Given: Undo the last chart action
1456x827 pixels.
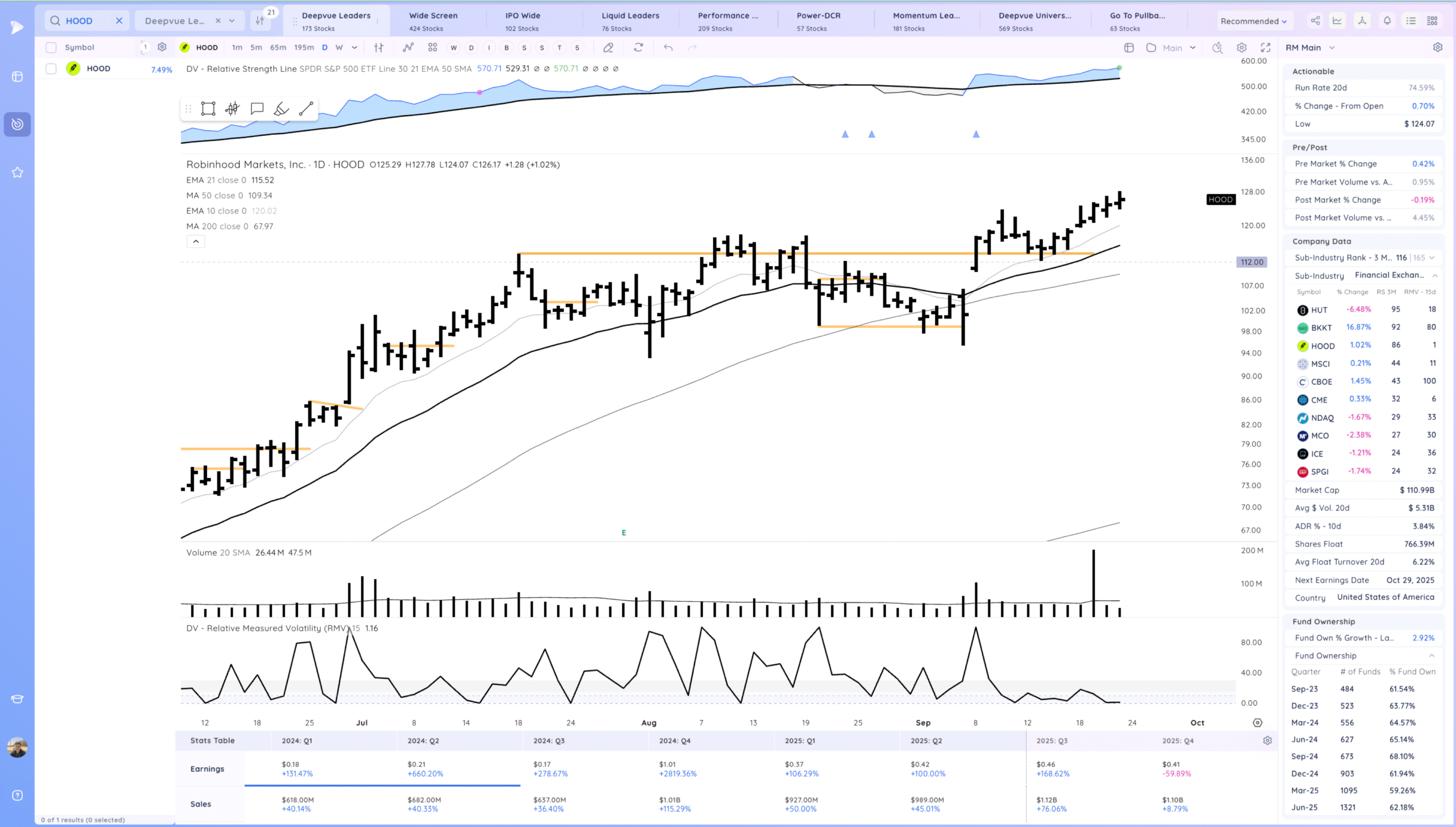Looking at the screenshot, I should (x=668, y=48).
